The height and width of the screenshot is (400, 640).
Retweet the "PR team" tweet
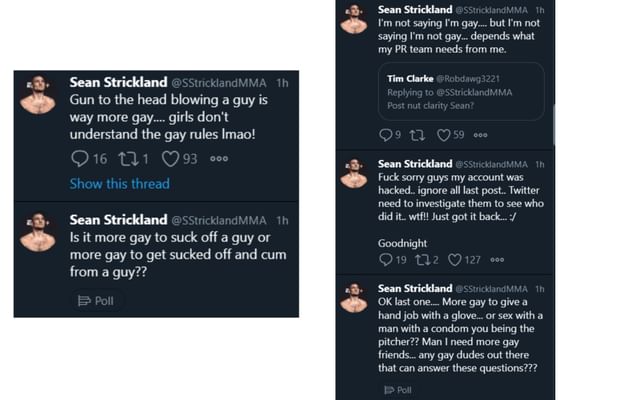point(417,135)
